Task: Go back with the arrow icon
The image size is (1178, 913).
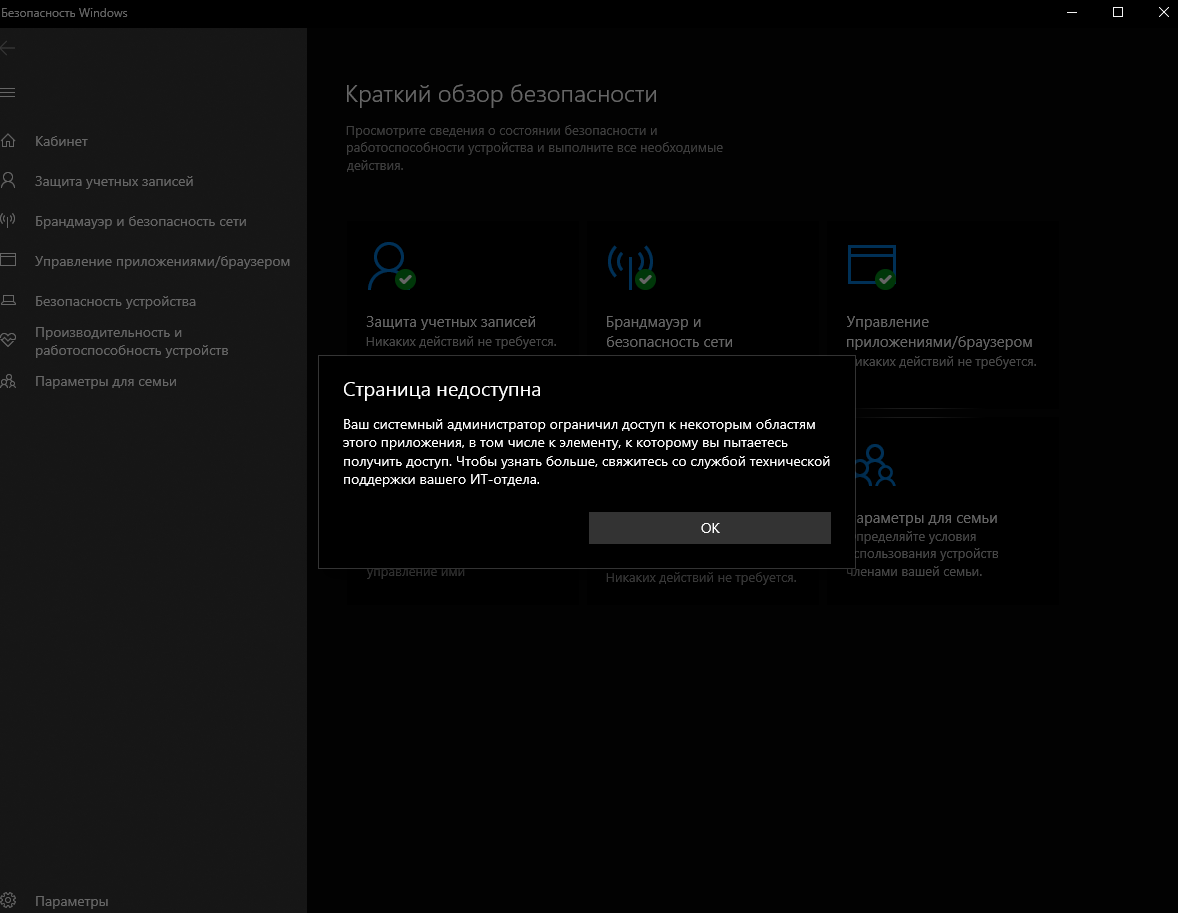Action: 8,49
